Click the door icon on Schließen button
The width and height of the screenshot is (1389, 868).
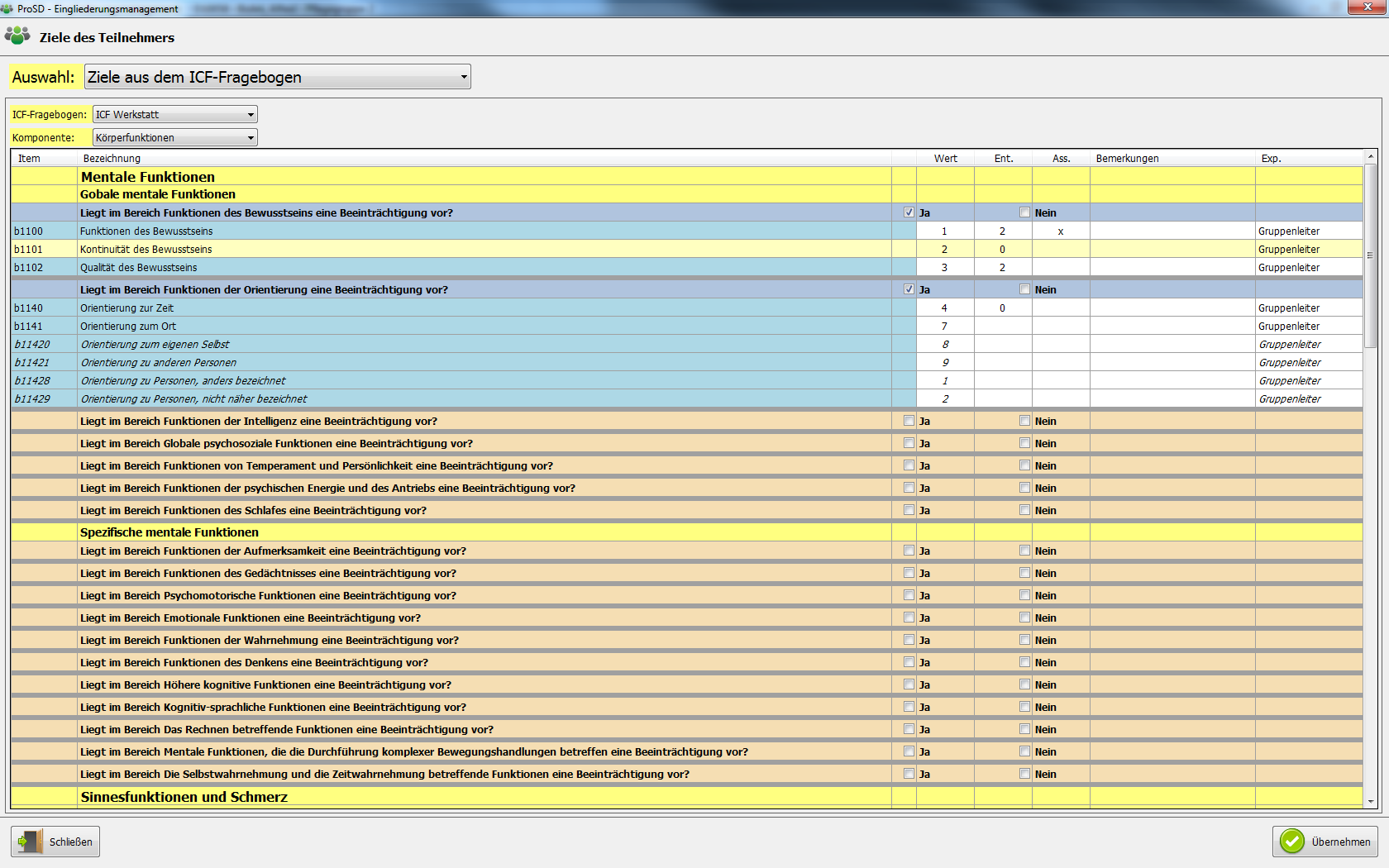(x=31, y=842)
